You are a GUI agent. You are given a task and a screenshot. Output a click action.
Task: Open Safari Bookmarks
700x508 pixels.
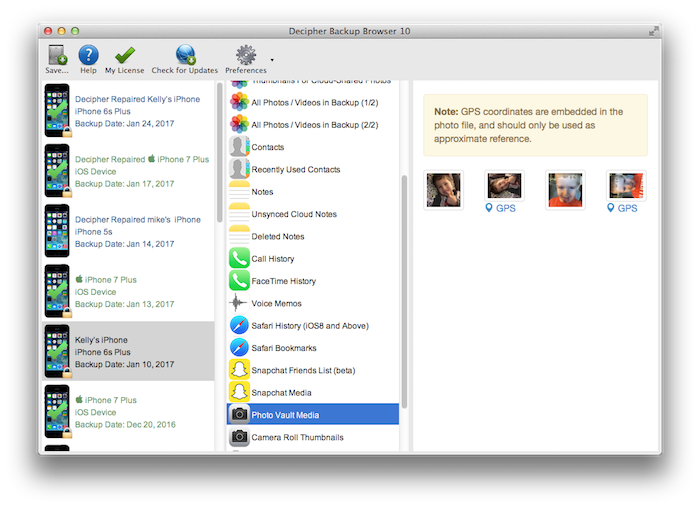[284, 348]
